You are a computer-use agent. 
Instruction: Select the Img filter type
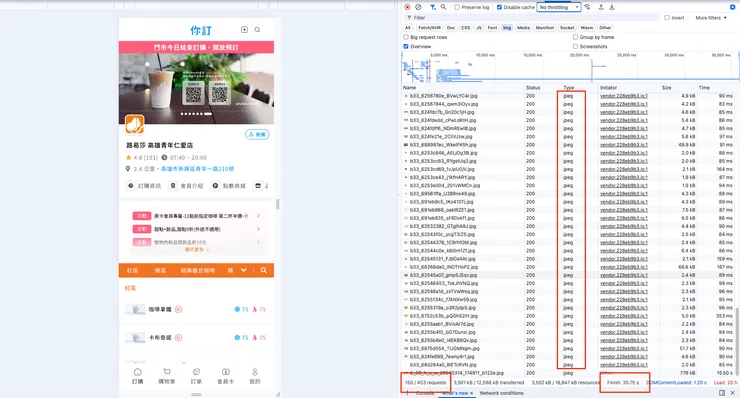[507, 27]
